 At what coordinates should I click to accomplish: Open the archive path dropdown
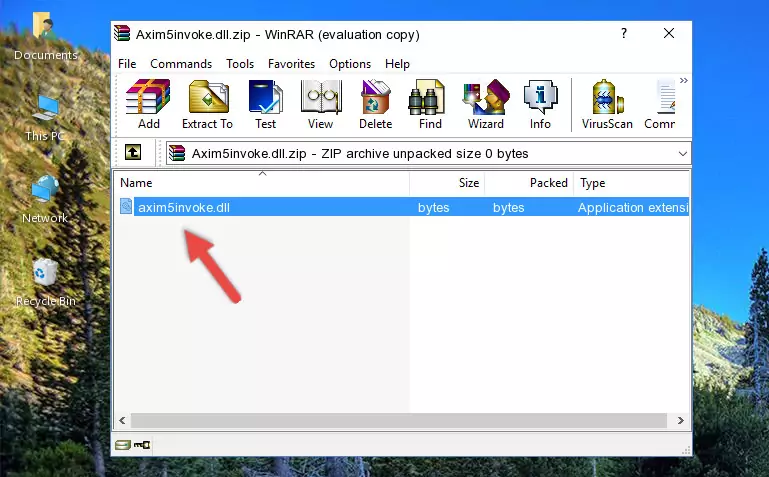[682, 154]
